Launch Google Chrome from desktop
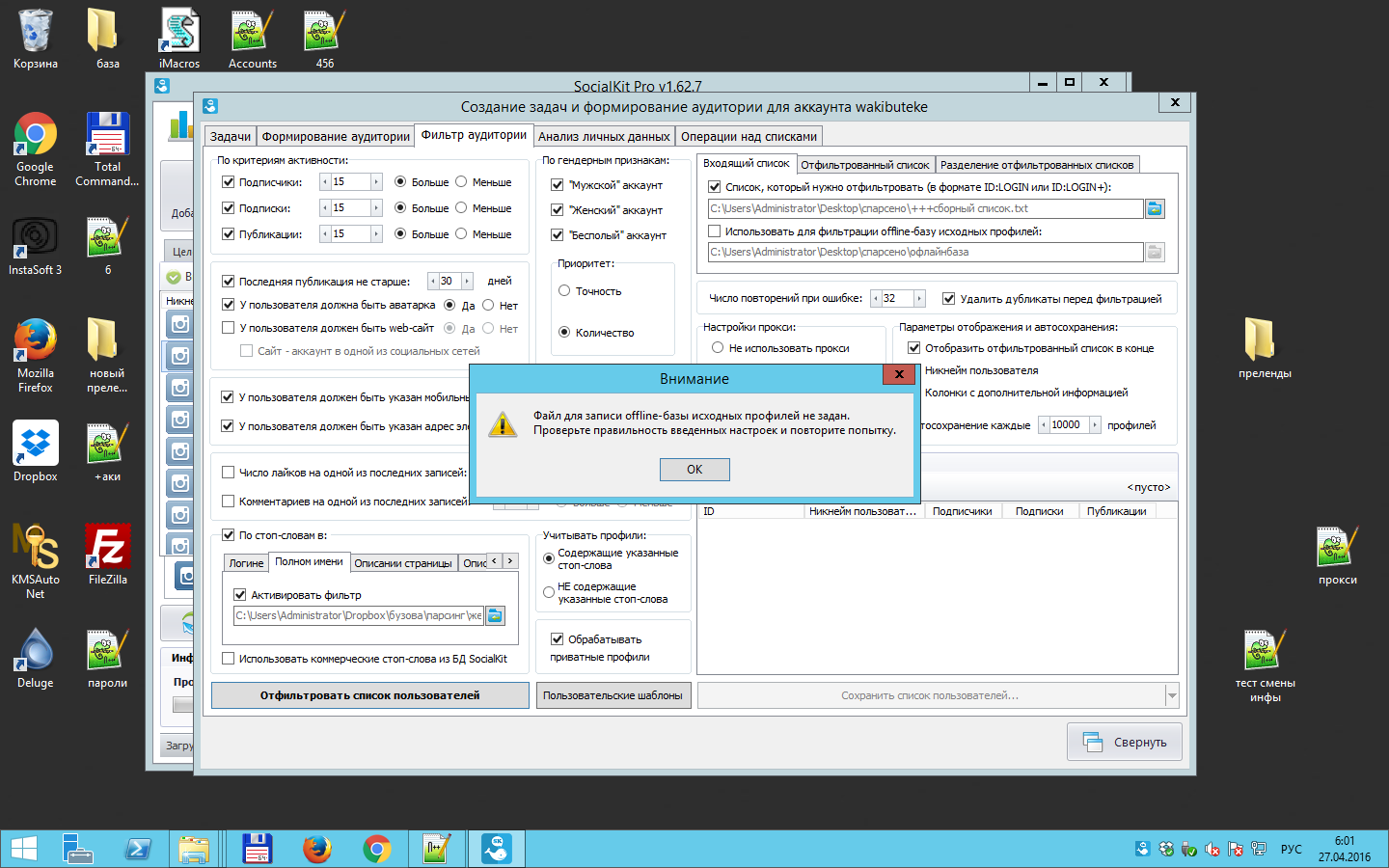Screen dimensions: 1389x868 tap(36, 149)
